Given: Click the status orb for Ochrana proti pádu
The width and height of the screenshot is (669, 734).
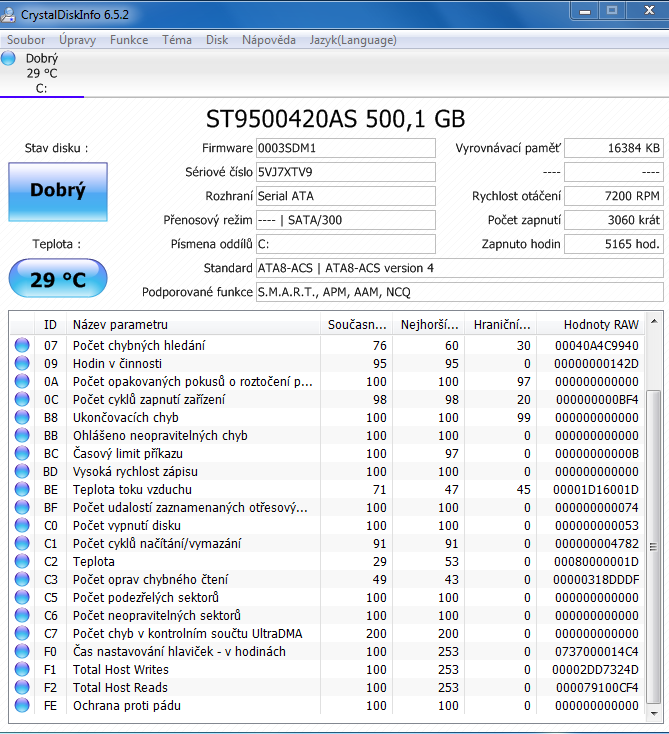Looking at the screenshot, I should coord(22,705).
